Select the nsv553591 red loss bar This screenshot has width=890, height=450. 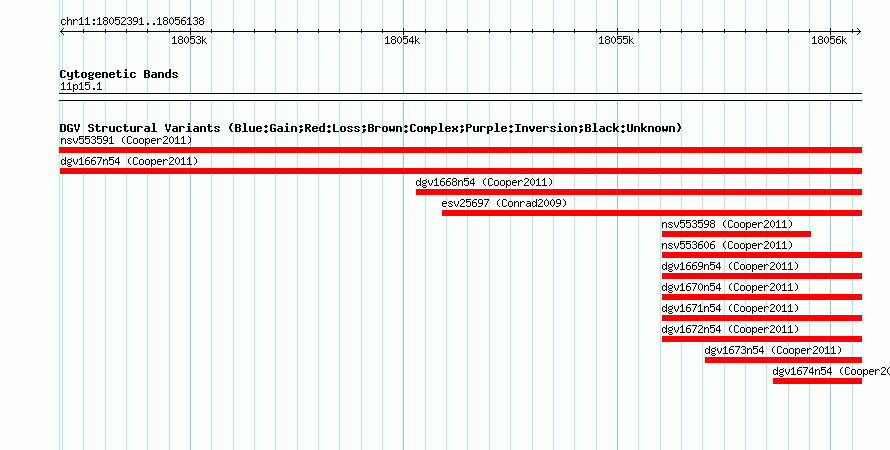pyautogui.click(x=461, y=150)
